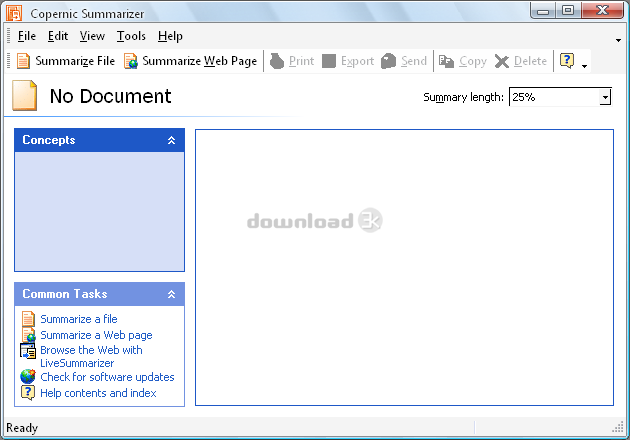Click the empty Concepts list area
The image size is (630, 440).
pyautogui.click(x=99, y=211)
